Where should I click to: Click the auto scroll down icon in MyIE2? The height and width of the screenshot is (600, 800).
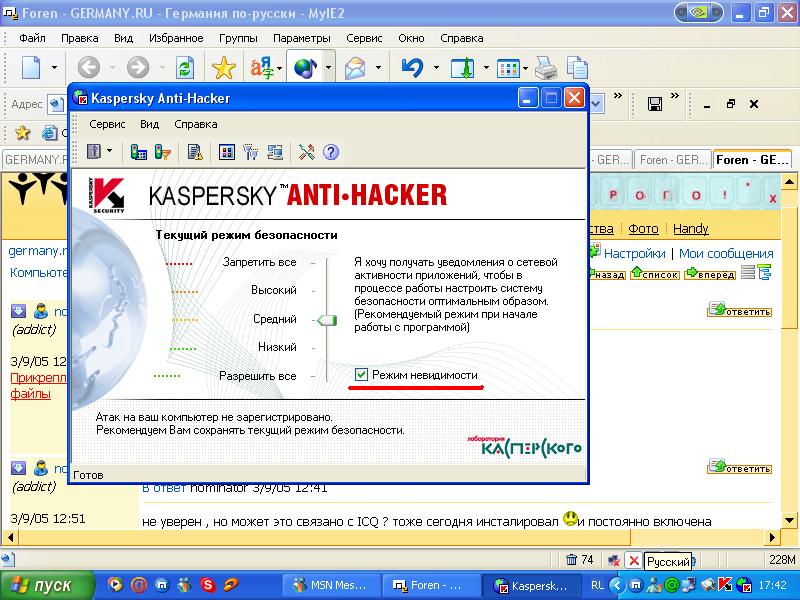(462, 67)
